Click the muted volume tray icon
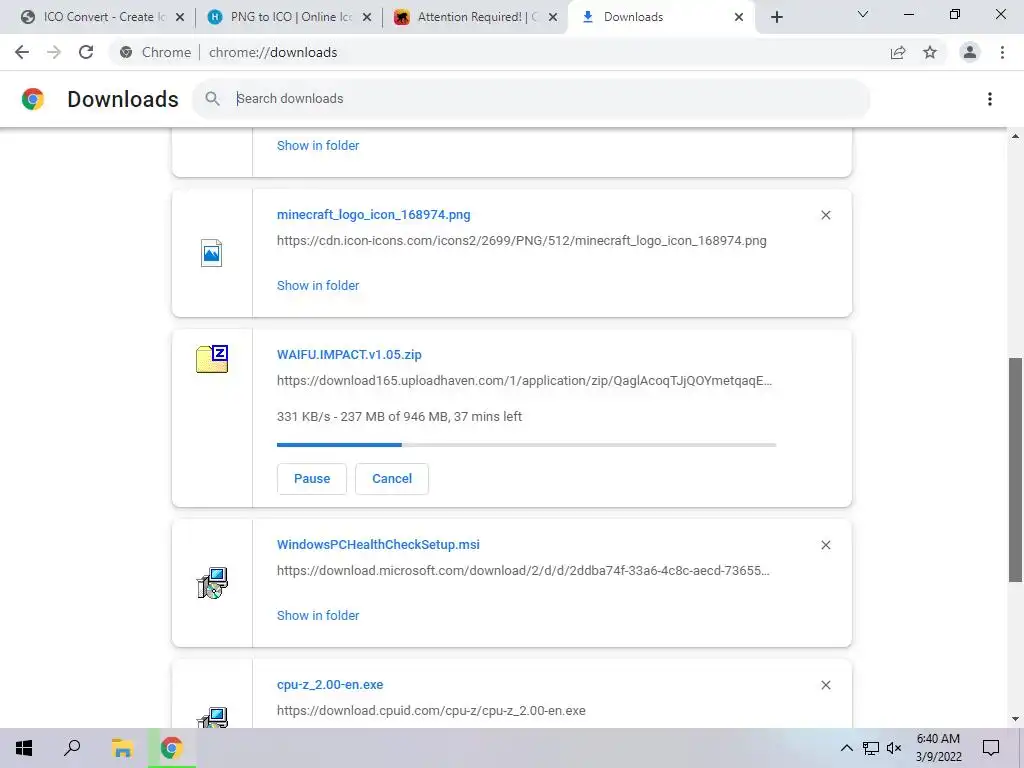The height and width of the screenshot is (768, 1024). [x=894, y=748]
